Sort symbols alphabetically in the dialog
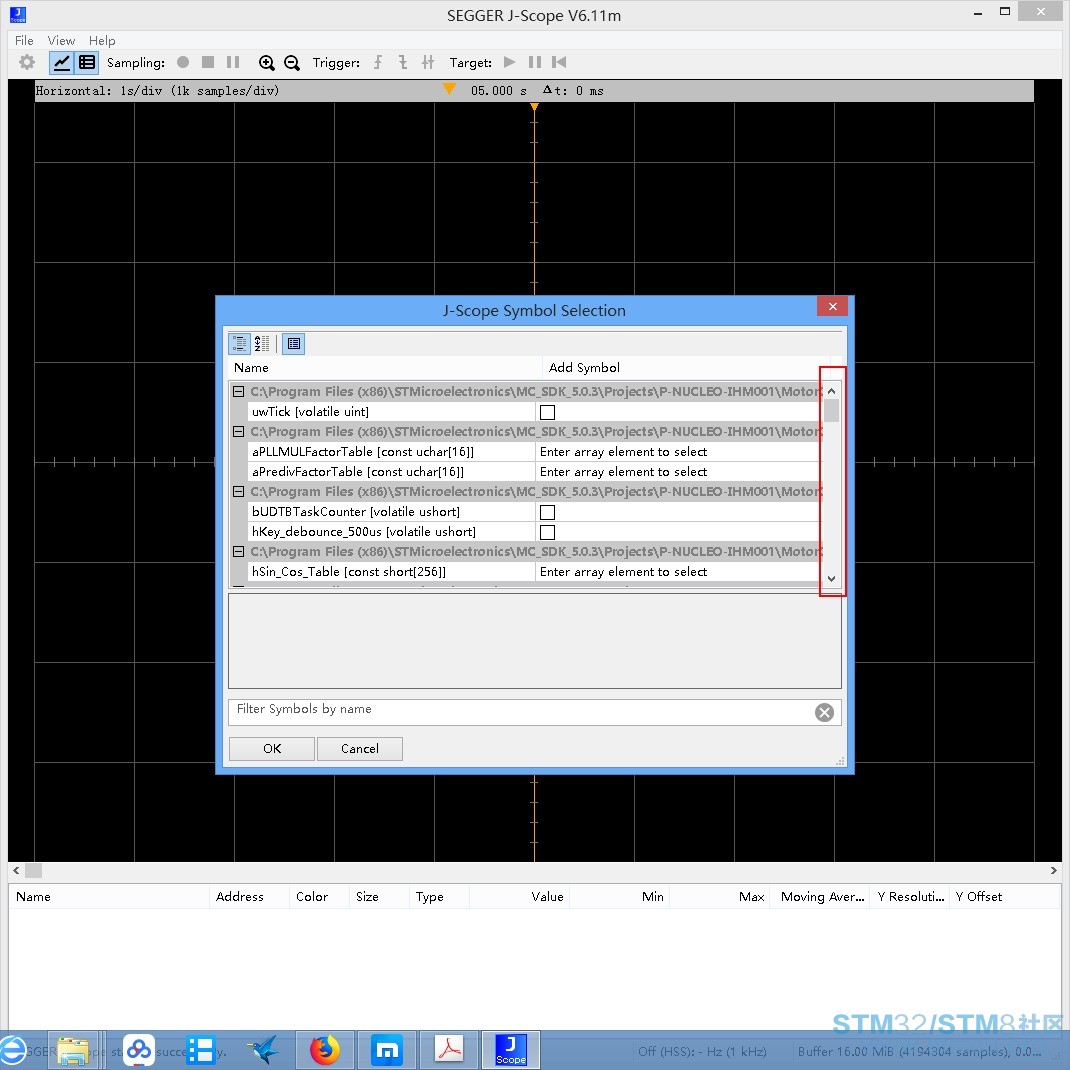Viewport: 1070px width, 1070px height. click(x=262, y=343)
